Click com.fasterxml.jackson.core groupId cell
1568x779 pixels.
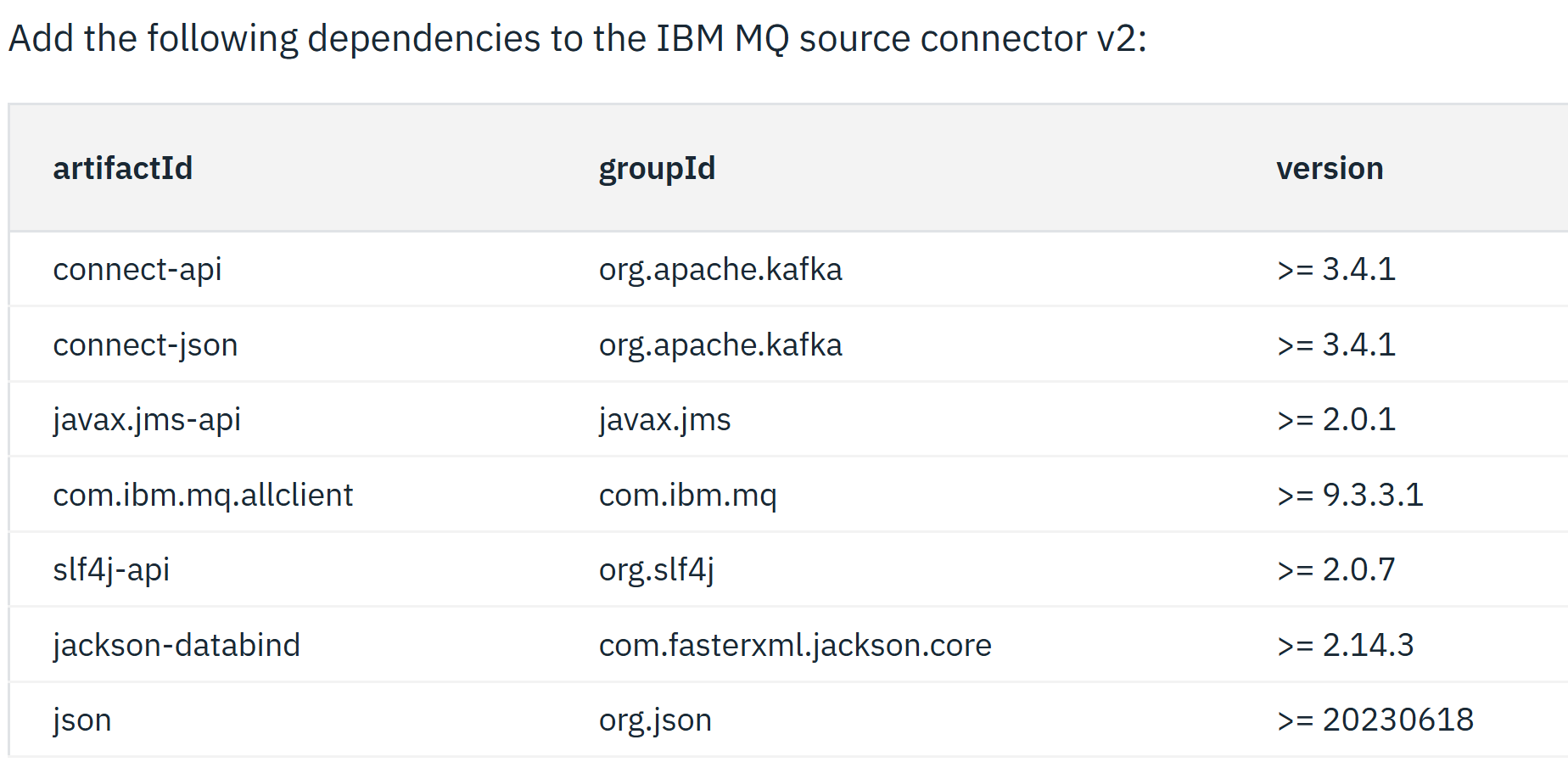tap(795, 646)
